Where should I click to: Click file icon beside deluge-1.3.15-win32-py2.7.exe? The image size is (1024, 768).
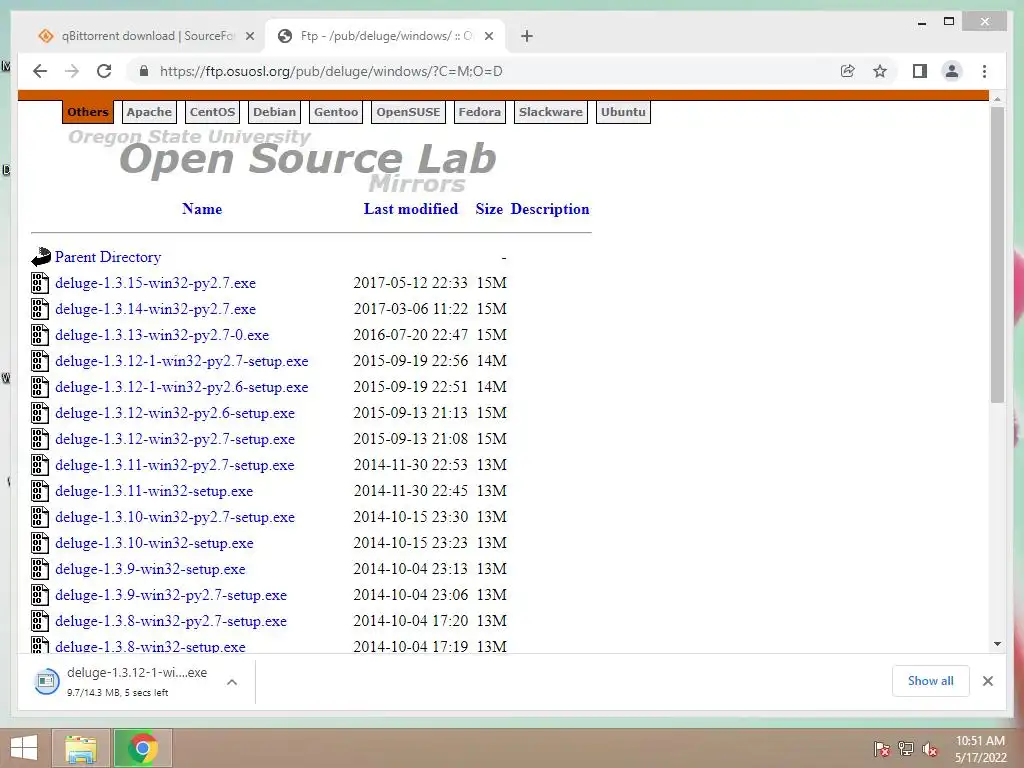point(40,283)
